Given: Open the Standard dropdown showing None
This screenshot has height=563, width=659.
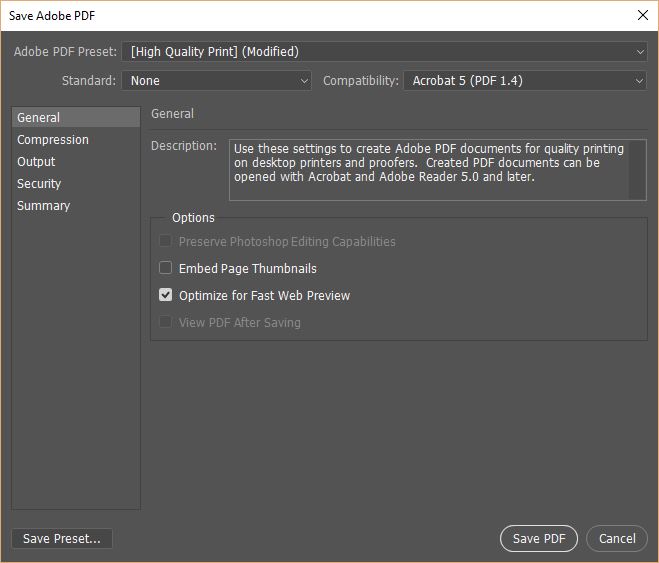Looking at the screenshot, I should click(216, 81).
